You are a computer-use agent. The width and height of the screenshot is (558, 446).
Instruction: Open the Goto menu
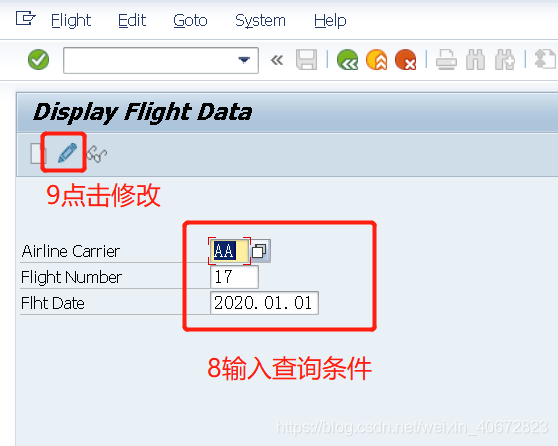190,20
